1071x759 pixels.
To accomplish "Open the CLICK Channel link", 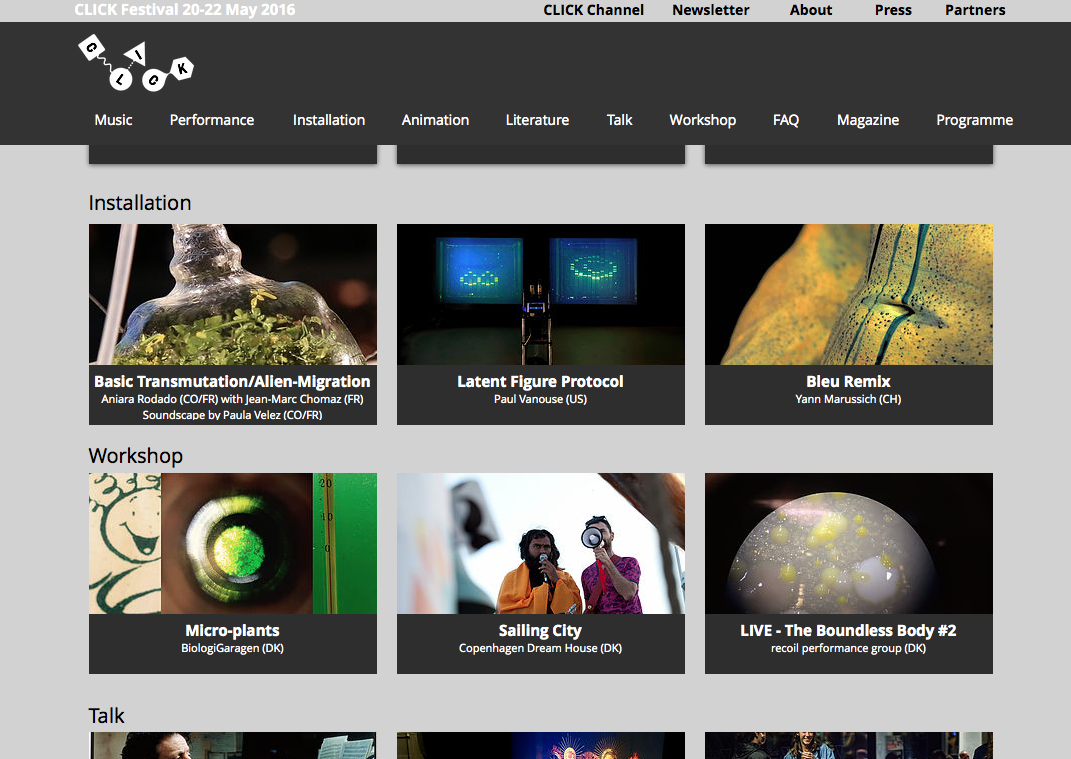I will coord(593,10).
